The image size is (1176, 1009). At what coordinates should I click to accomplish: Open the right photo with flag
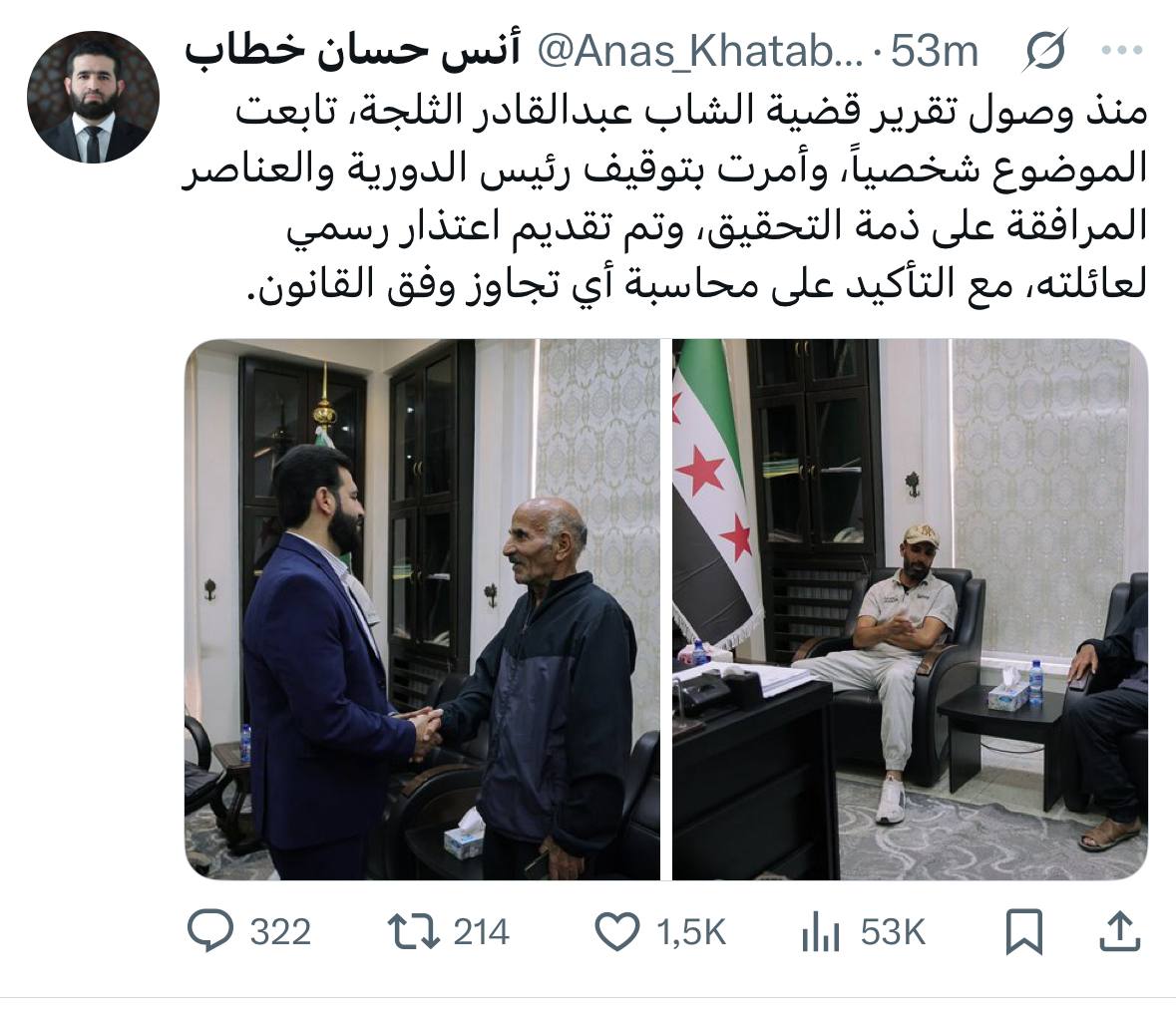point(910,609)
